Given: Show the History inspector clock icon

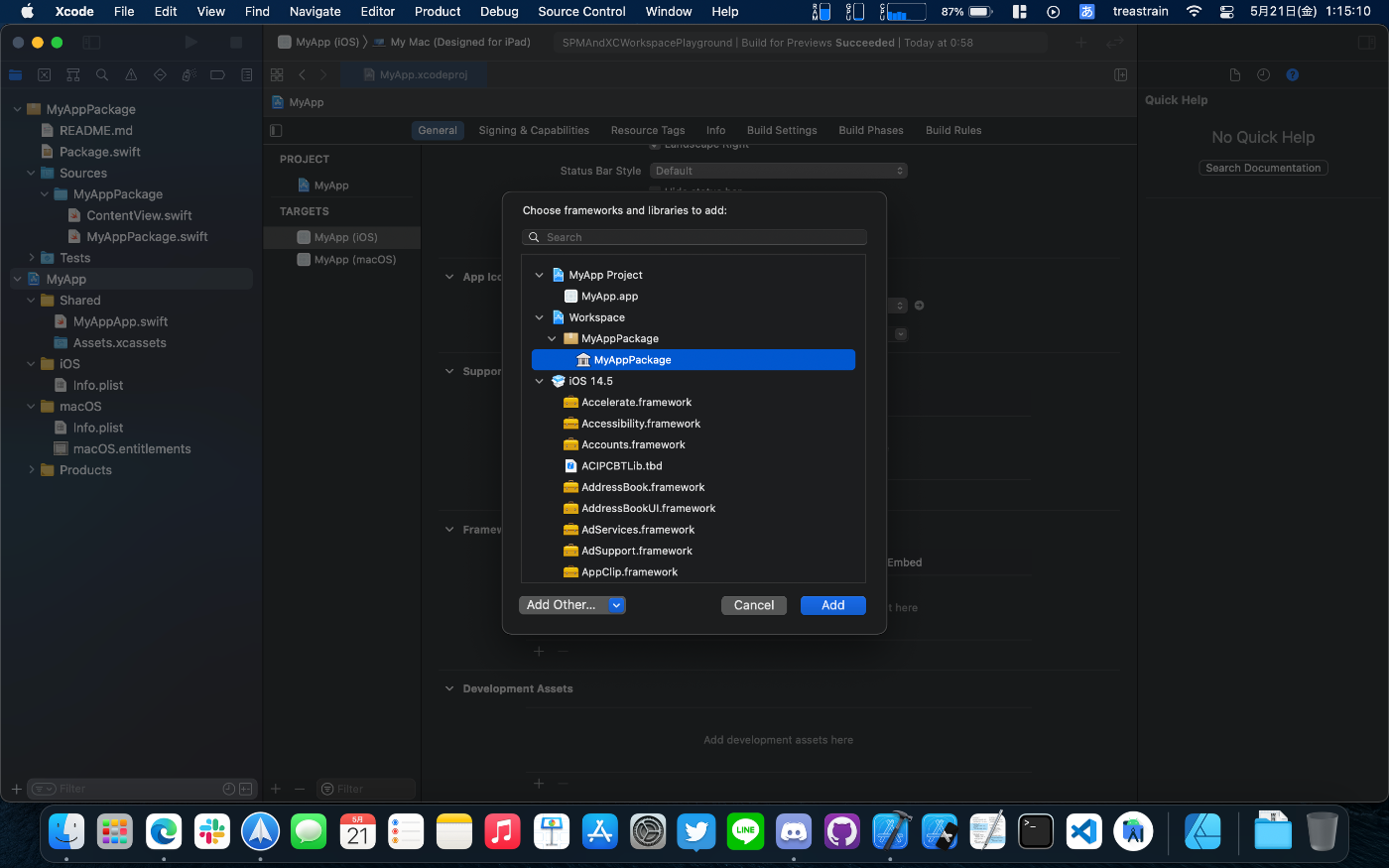Looking at the screenshot, I should pos(1263,75).
